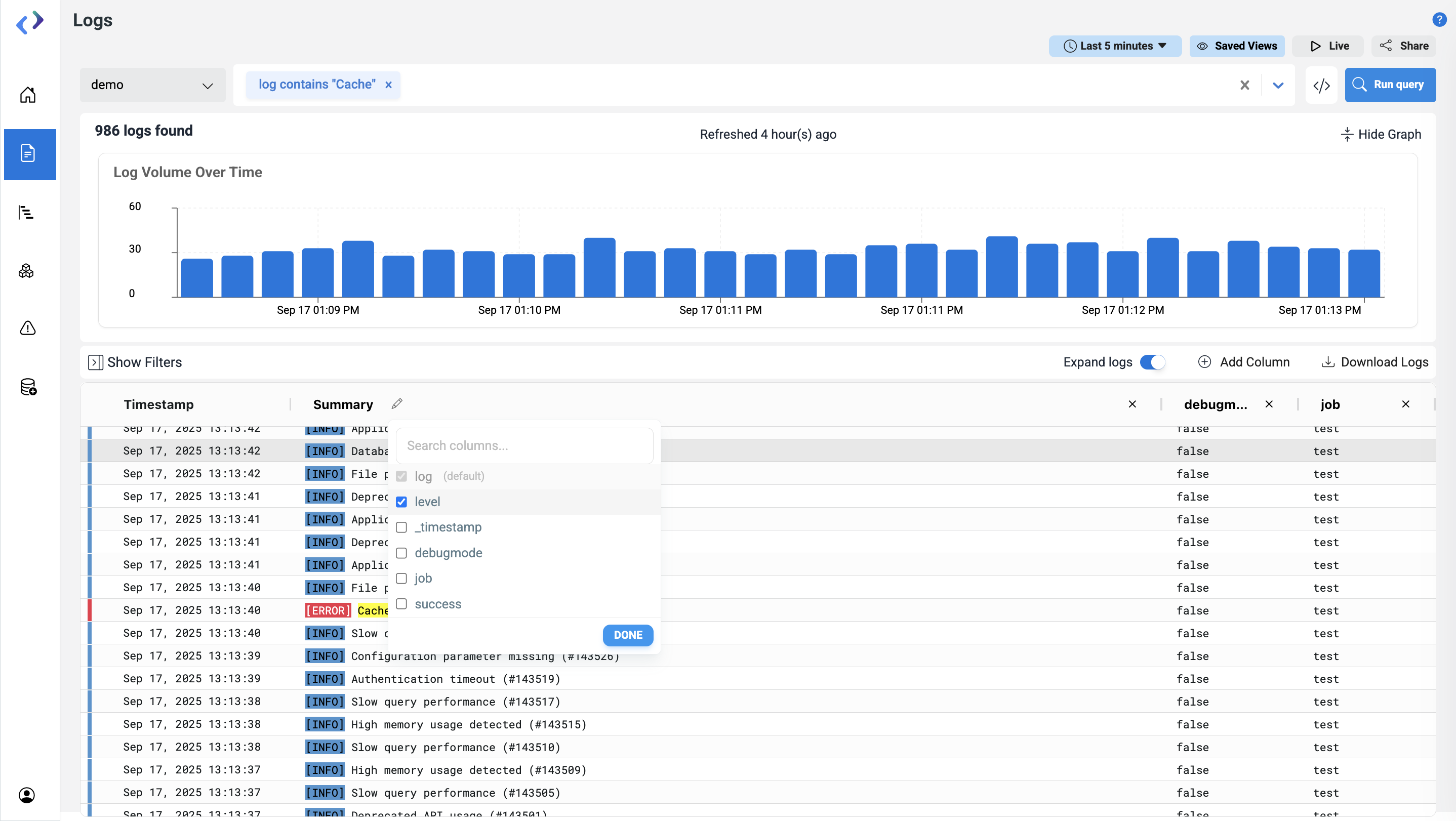This screenshot has width=1456, height=821.
Task: Open Last 5 minutes time range dropdown
Action: [1115, 46]
